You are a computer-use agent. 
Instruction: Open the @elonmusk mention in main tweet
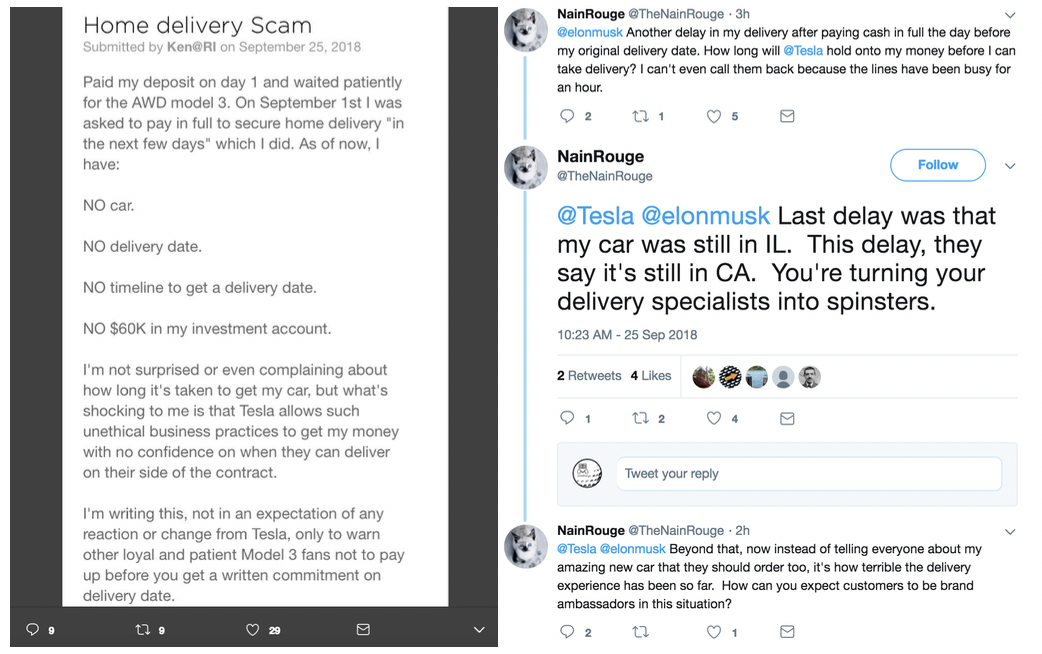coord(705,216)
